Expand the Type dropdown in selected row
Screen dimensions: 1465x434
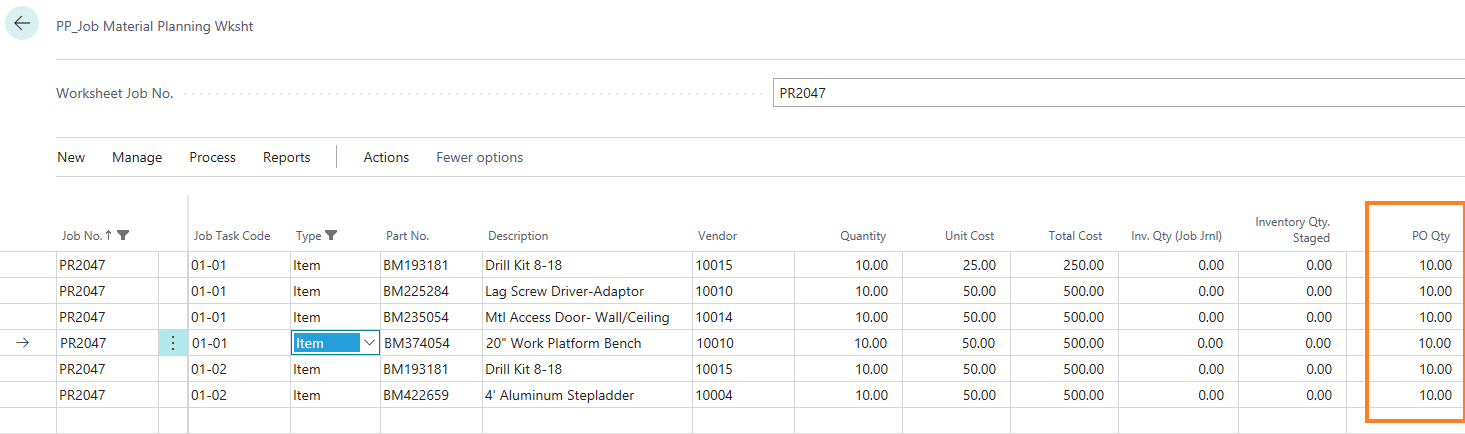[369, 343]
